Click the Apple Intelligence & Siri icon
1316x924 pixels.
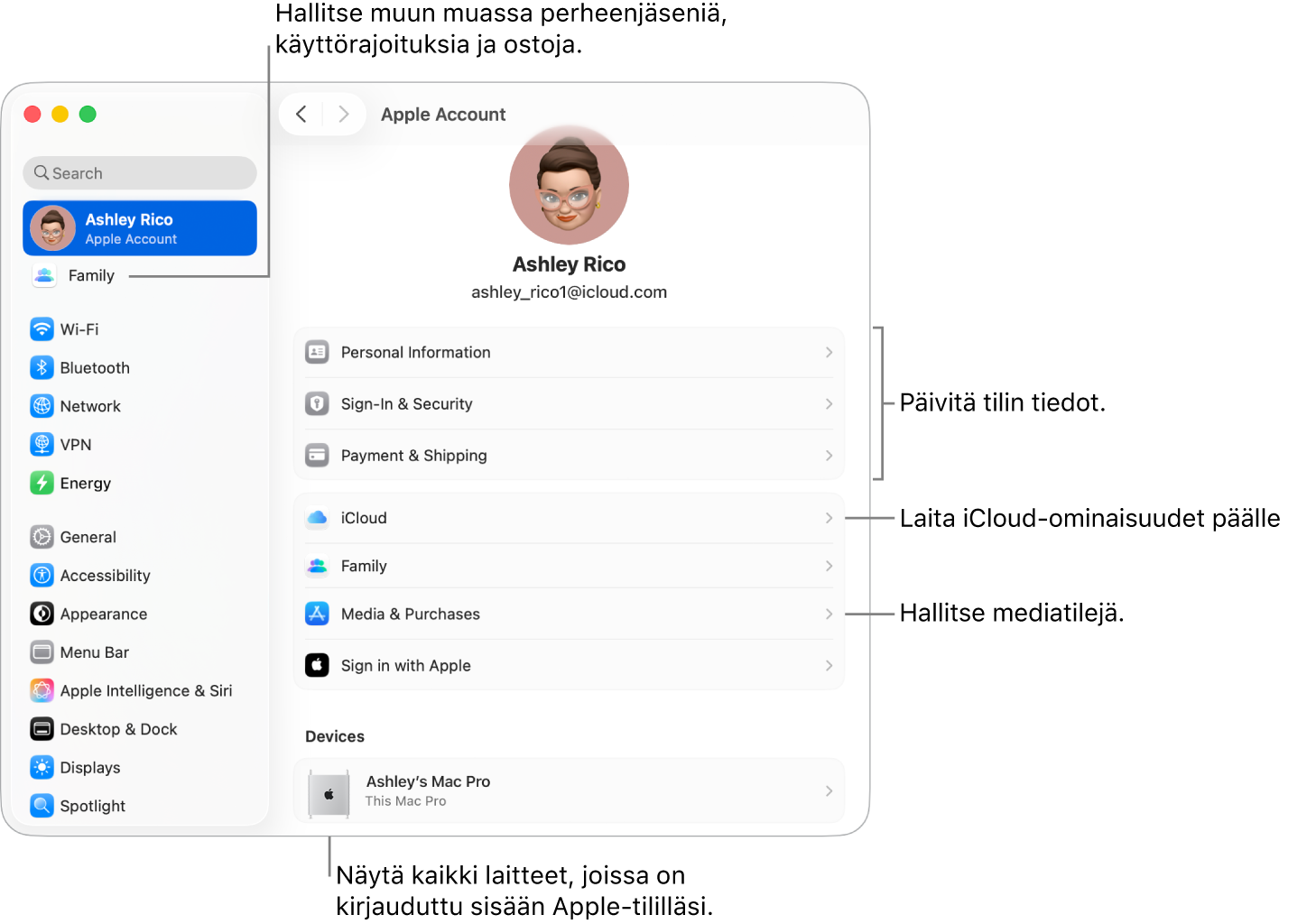(42, 690)
